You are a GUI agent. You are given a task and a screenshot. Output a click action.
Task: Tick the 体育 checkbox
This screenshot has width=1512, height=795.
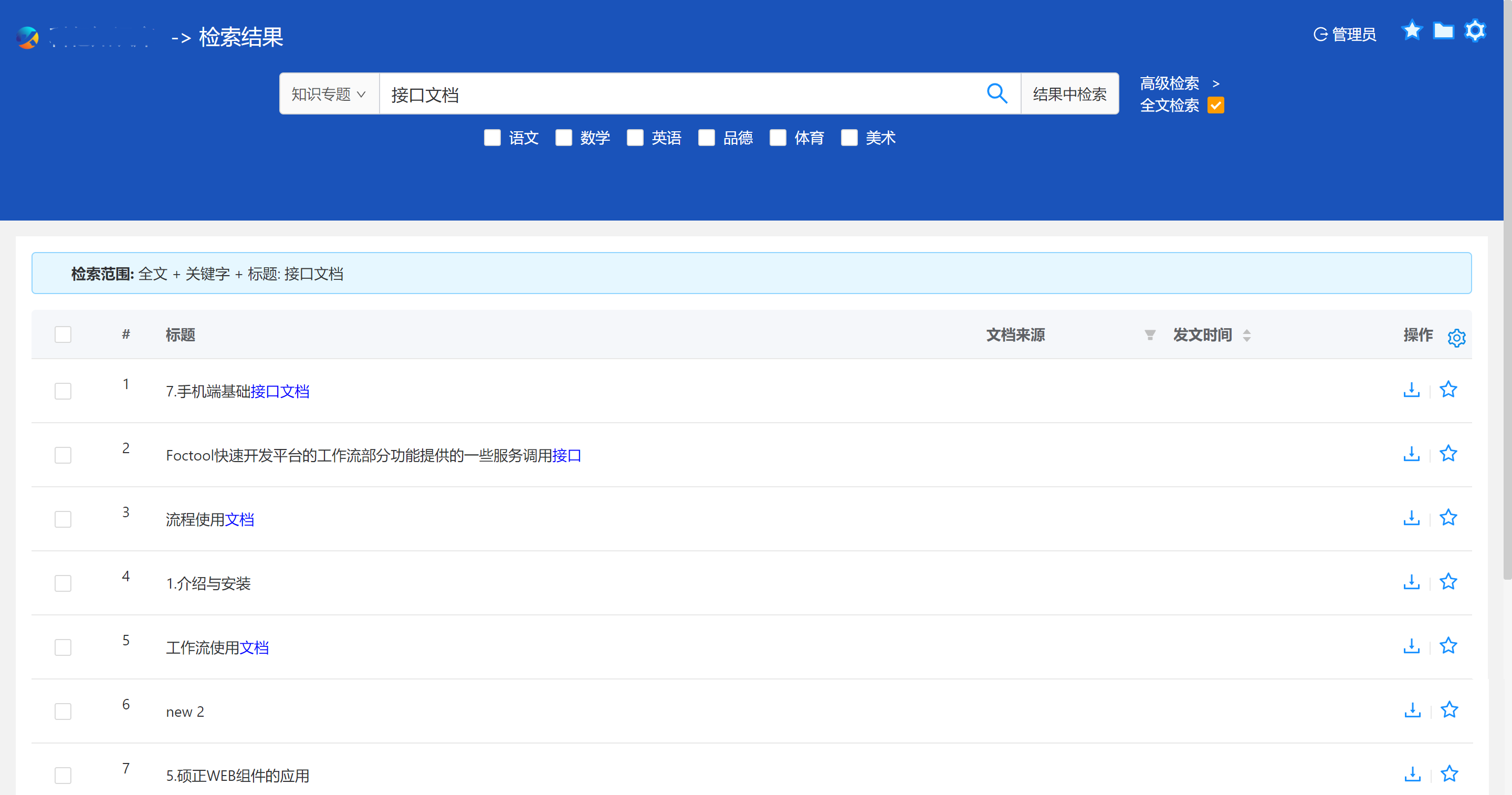[778, 138]
